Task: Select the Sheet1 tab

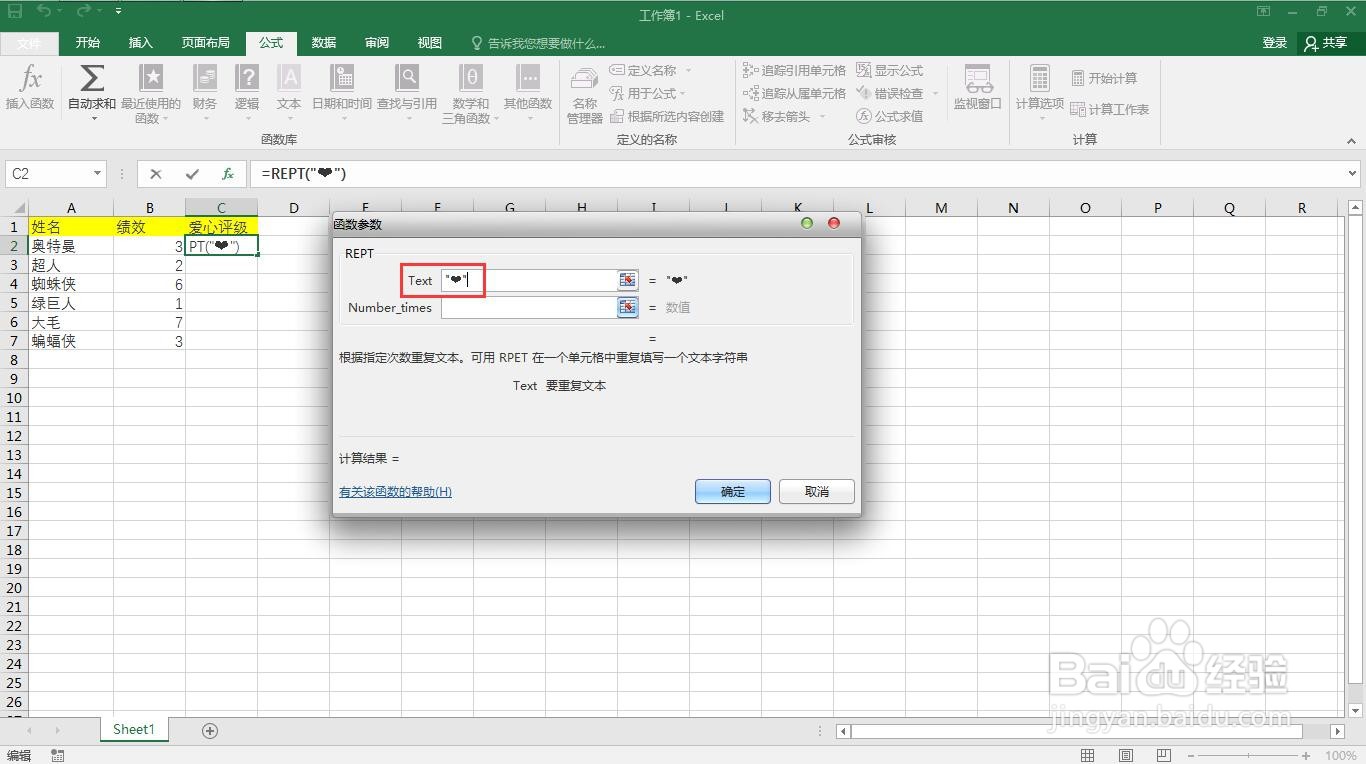Action: coord(134,730)
